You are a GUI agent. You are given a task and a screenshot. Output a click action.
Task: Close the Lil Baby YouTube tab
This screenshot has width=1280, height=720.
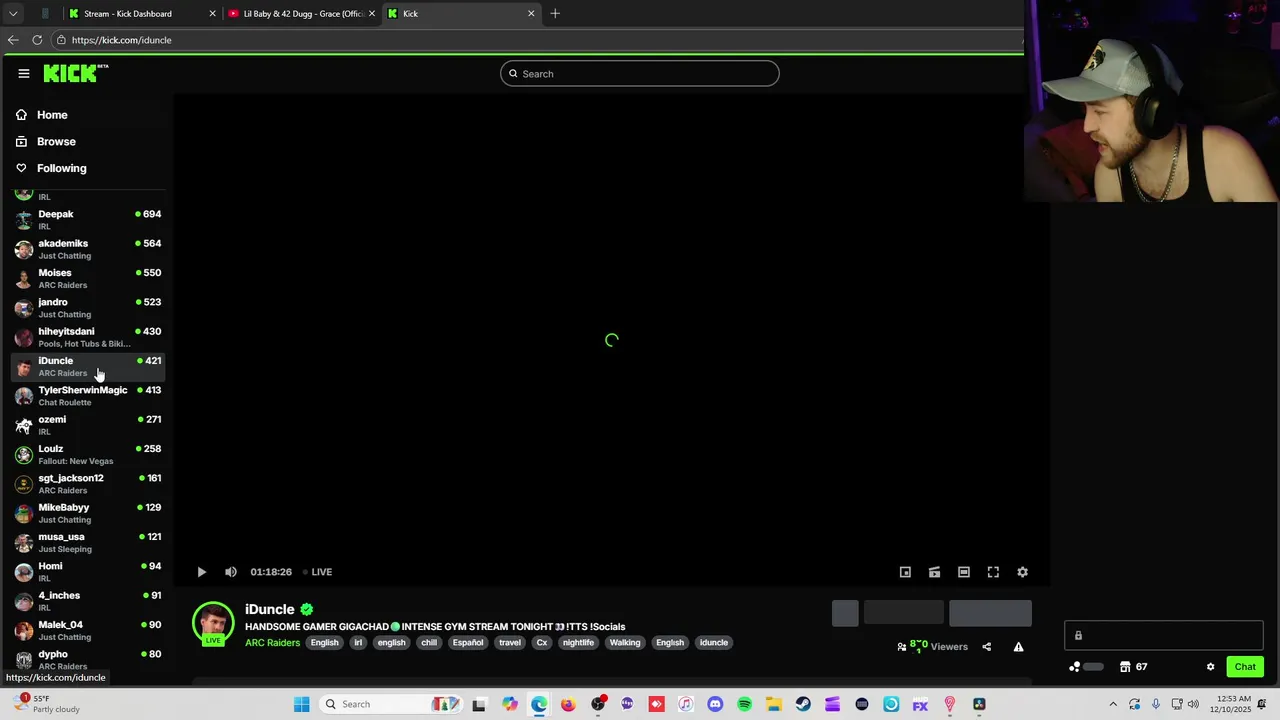pyautogui.click(x=372, y=13)
